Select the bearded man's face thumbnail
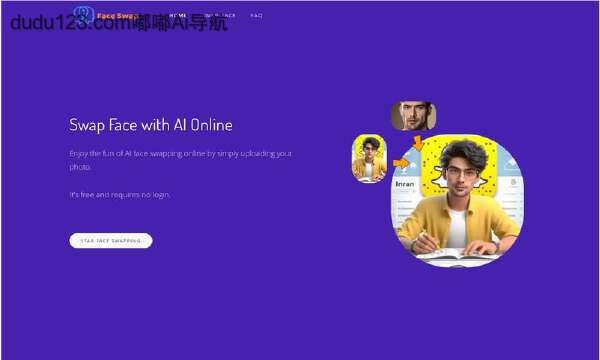Viewport: 600px width, 360px height. (x=413, y=116)
